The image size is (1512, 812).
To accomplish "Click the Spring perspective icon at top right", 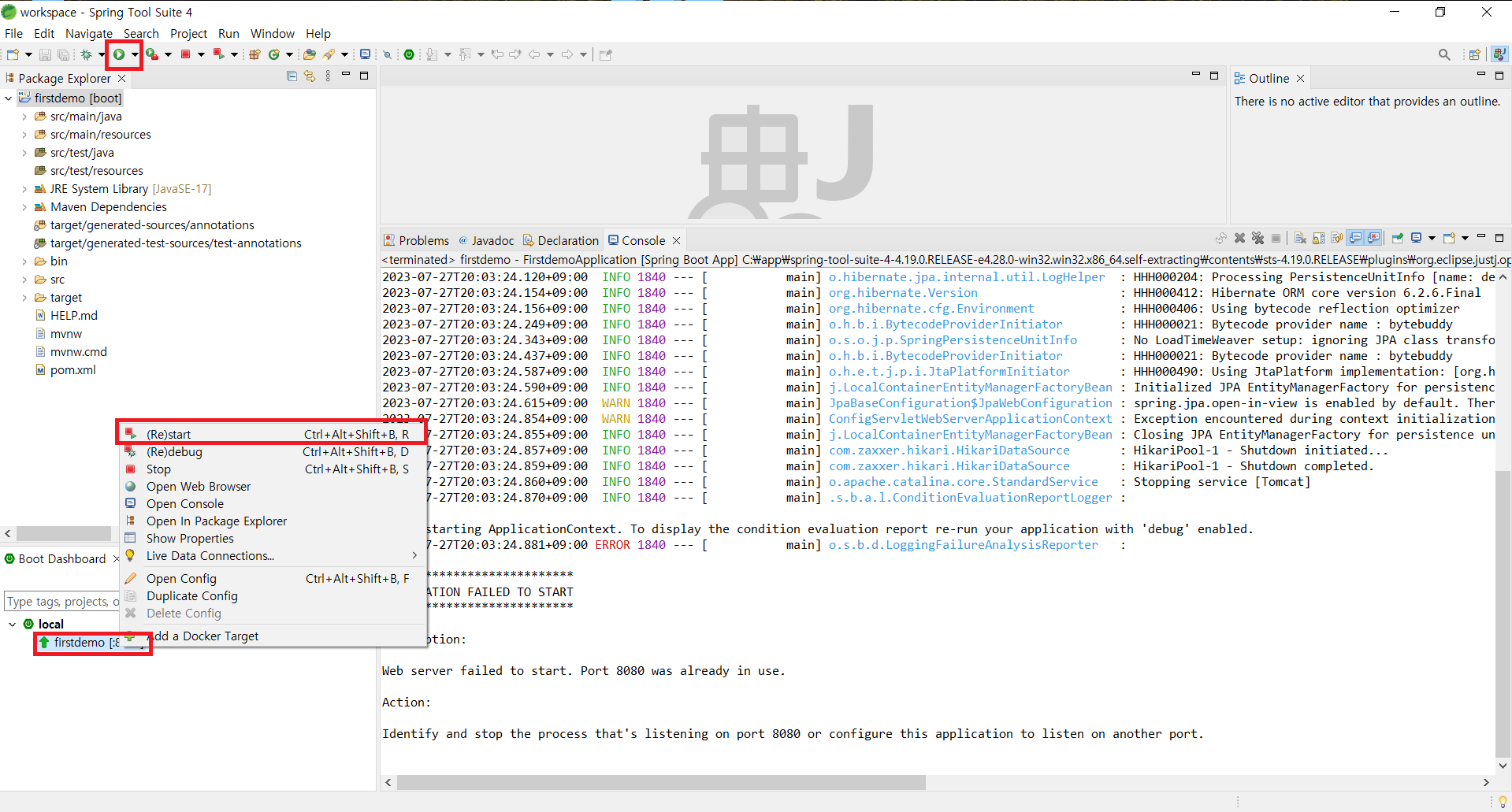I will click(1499, 54).
